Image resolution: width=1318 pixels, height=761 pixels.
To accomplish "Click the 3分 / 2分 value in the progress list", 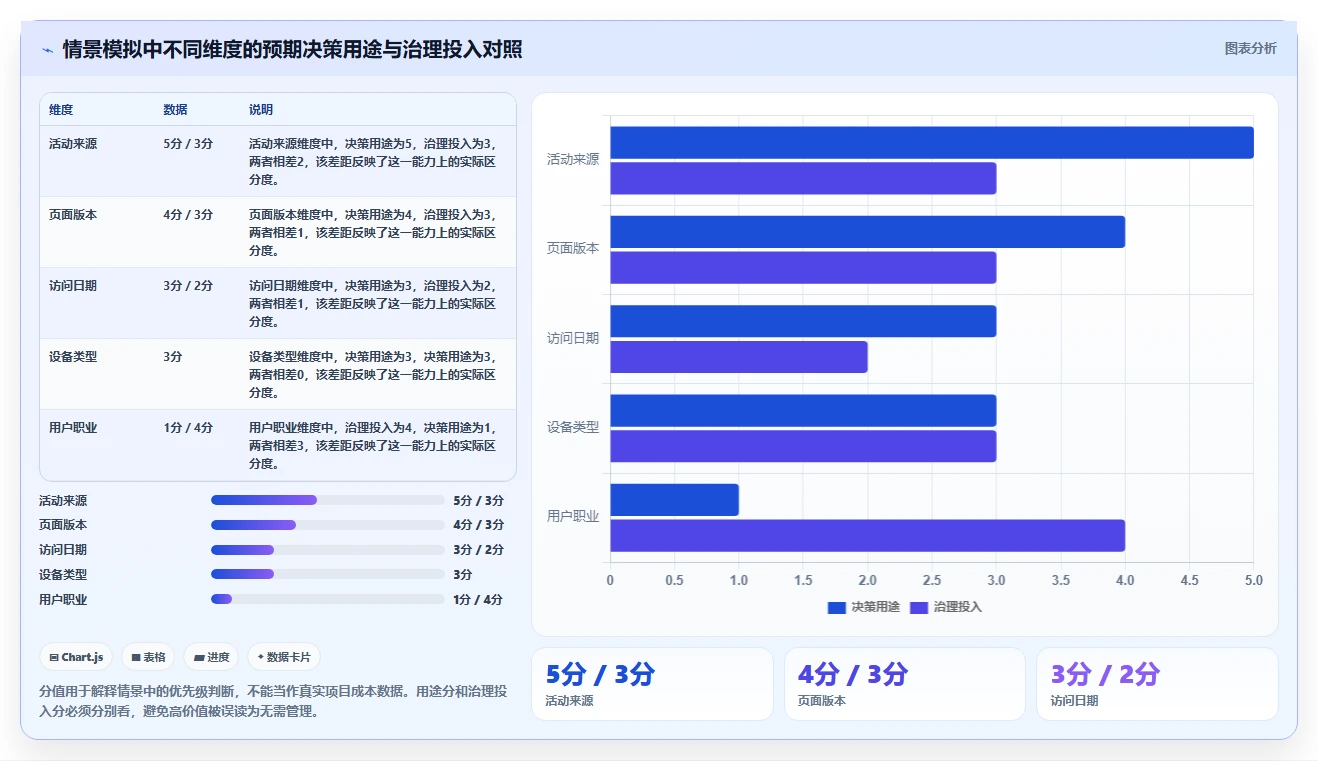I will point(478,550).
